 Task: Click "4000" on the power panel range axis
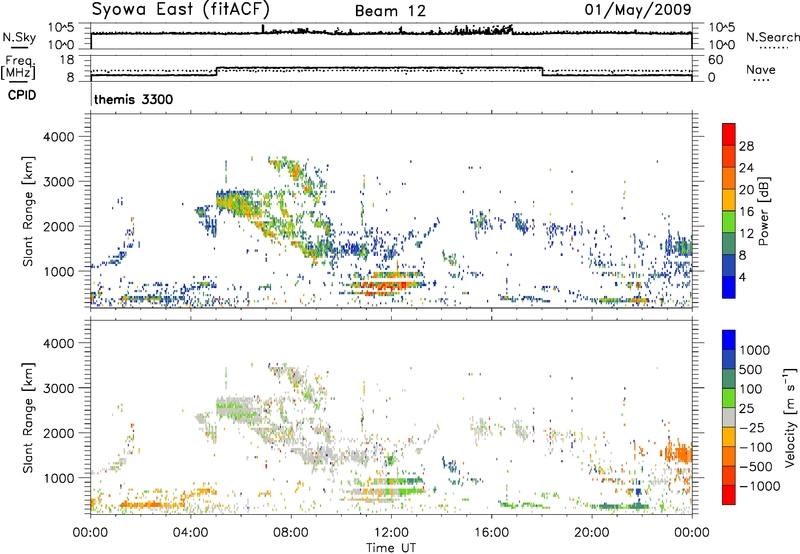[x=59, y=137]
